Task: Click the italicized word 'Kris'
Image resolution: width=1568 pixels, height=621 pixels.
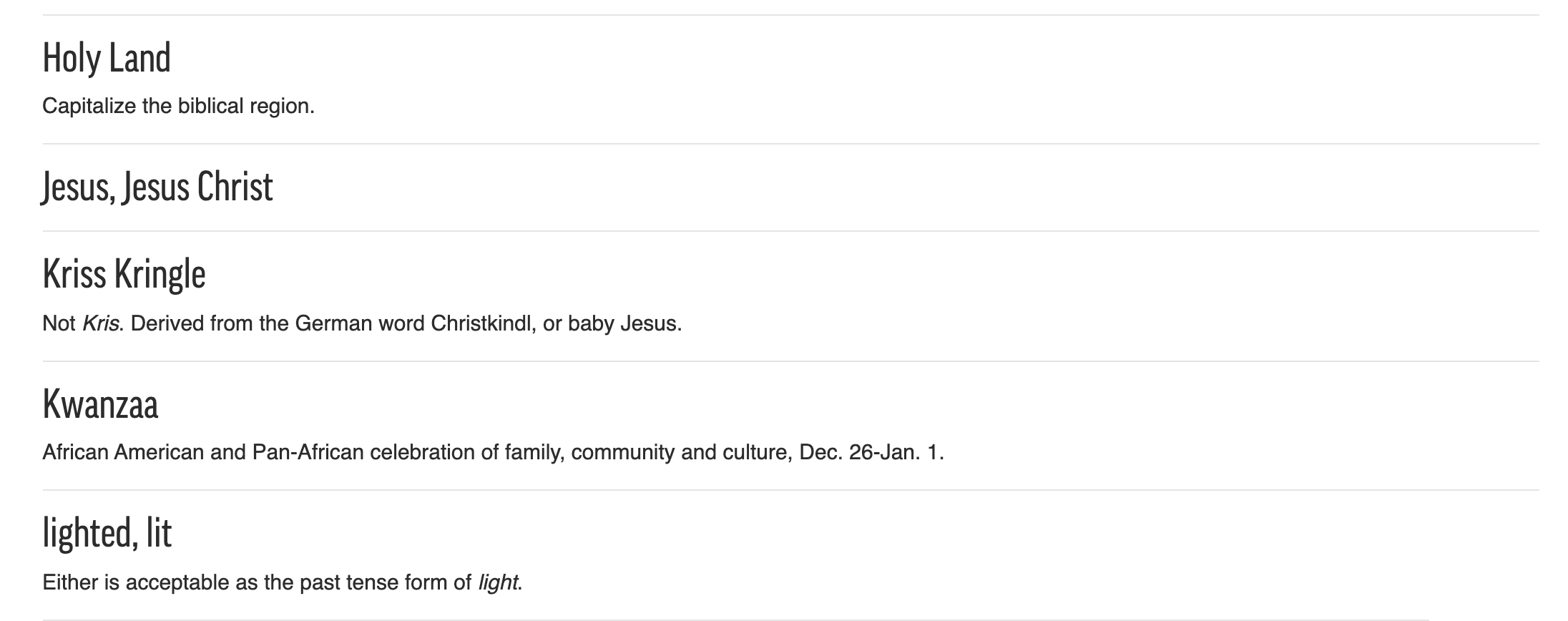Action: [x=100, y=323]
